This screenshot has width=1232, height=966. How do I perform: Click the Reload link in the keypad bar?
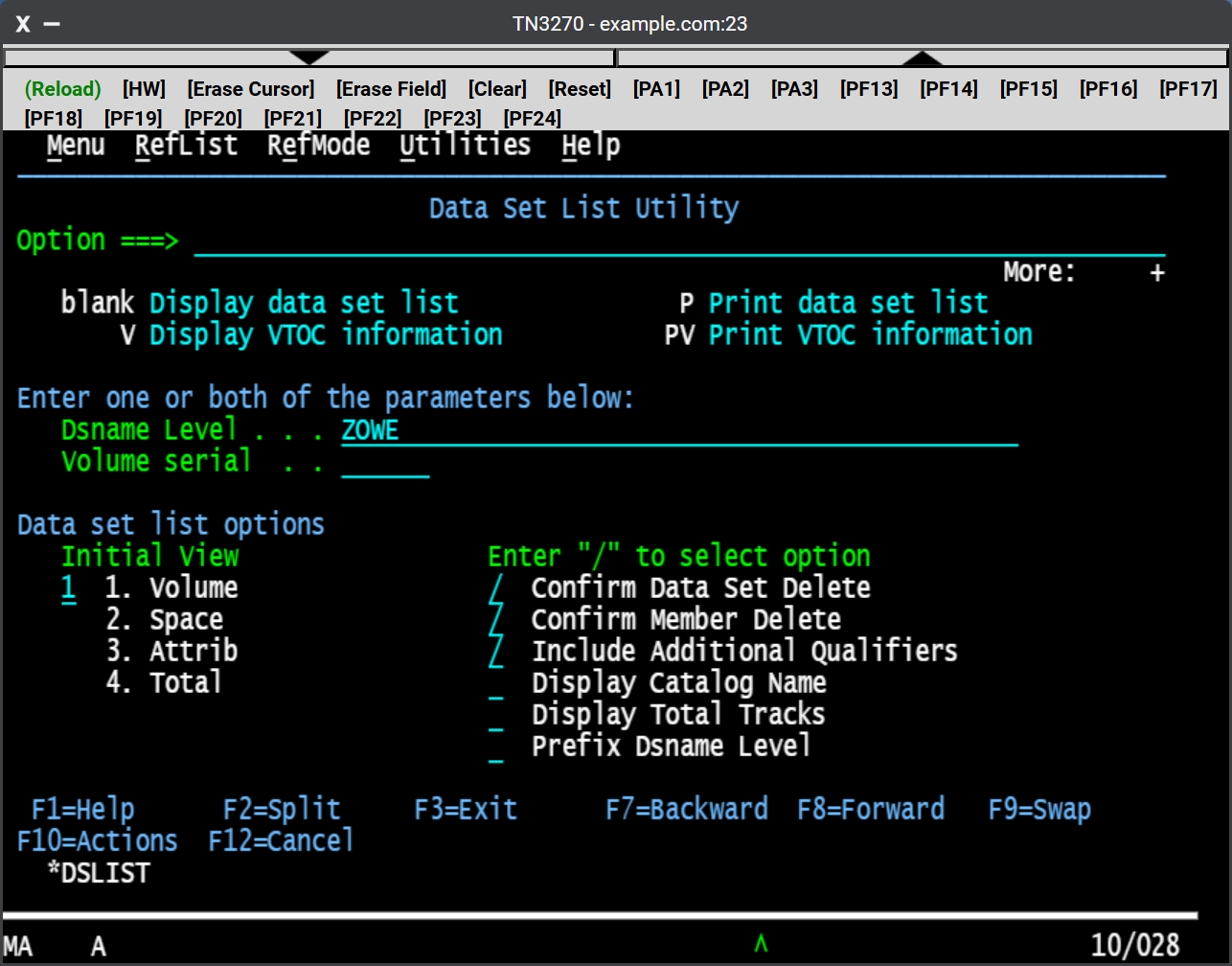tap(61, 88)
